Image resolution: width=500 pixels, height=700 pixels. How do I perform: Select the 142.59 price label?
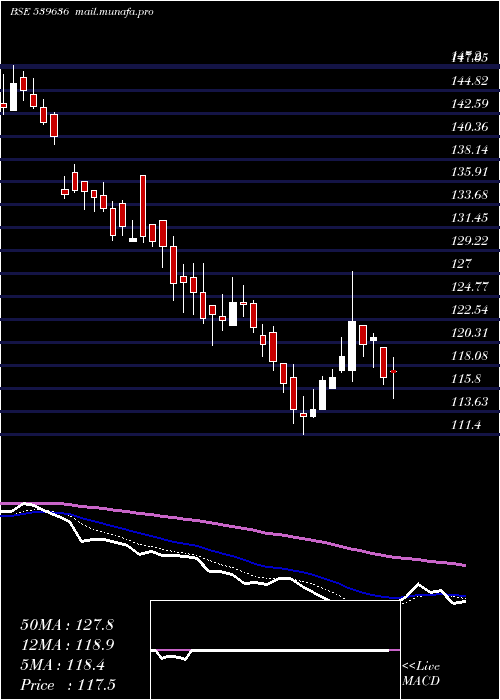(470, 104)
